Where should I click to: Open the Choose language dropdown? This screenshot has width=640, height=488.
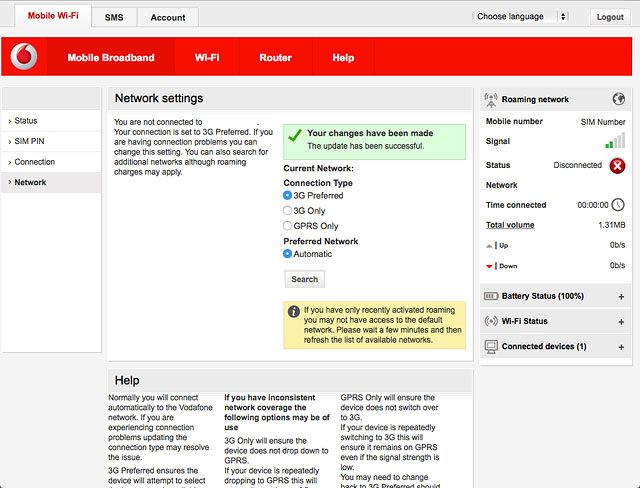520,17
